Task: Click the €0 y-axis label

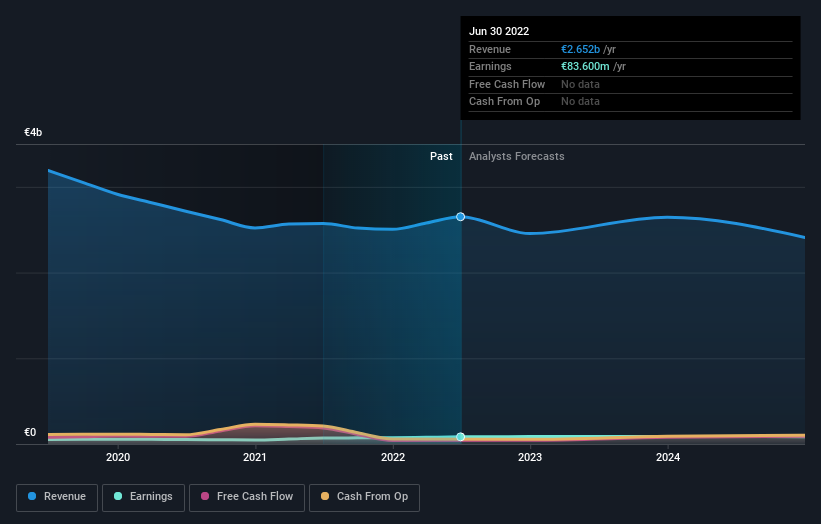Action: click(x=30, y=432)
